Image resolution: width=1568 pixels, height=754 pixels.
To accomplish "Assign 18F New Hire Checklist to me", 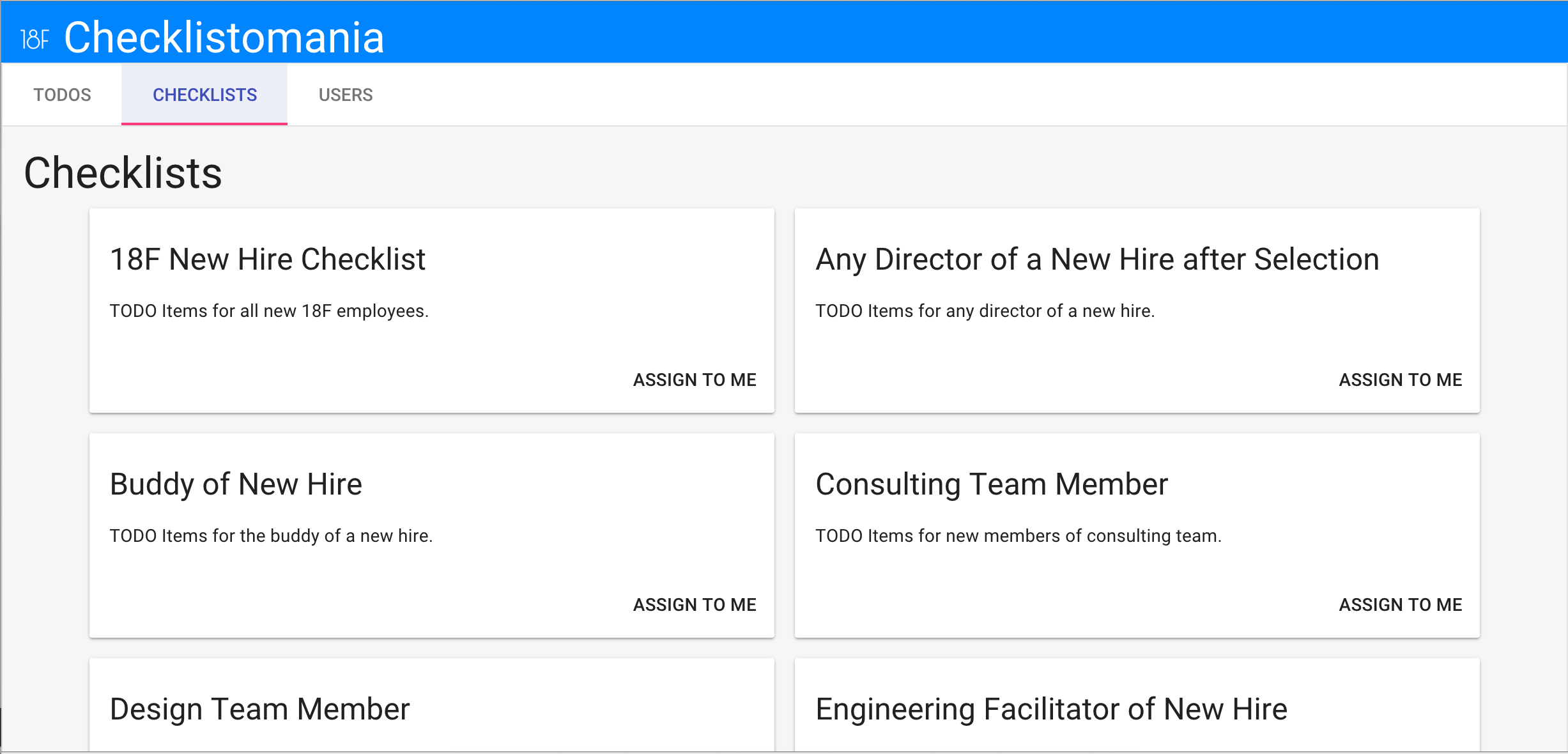I will click(695, 380).
